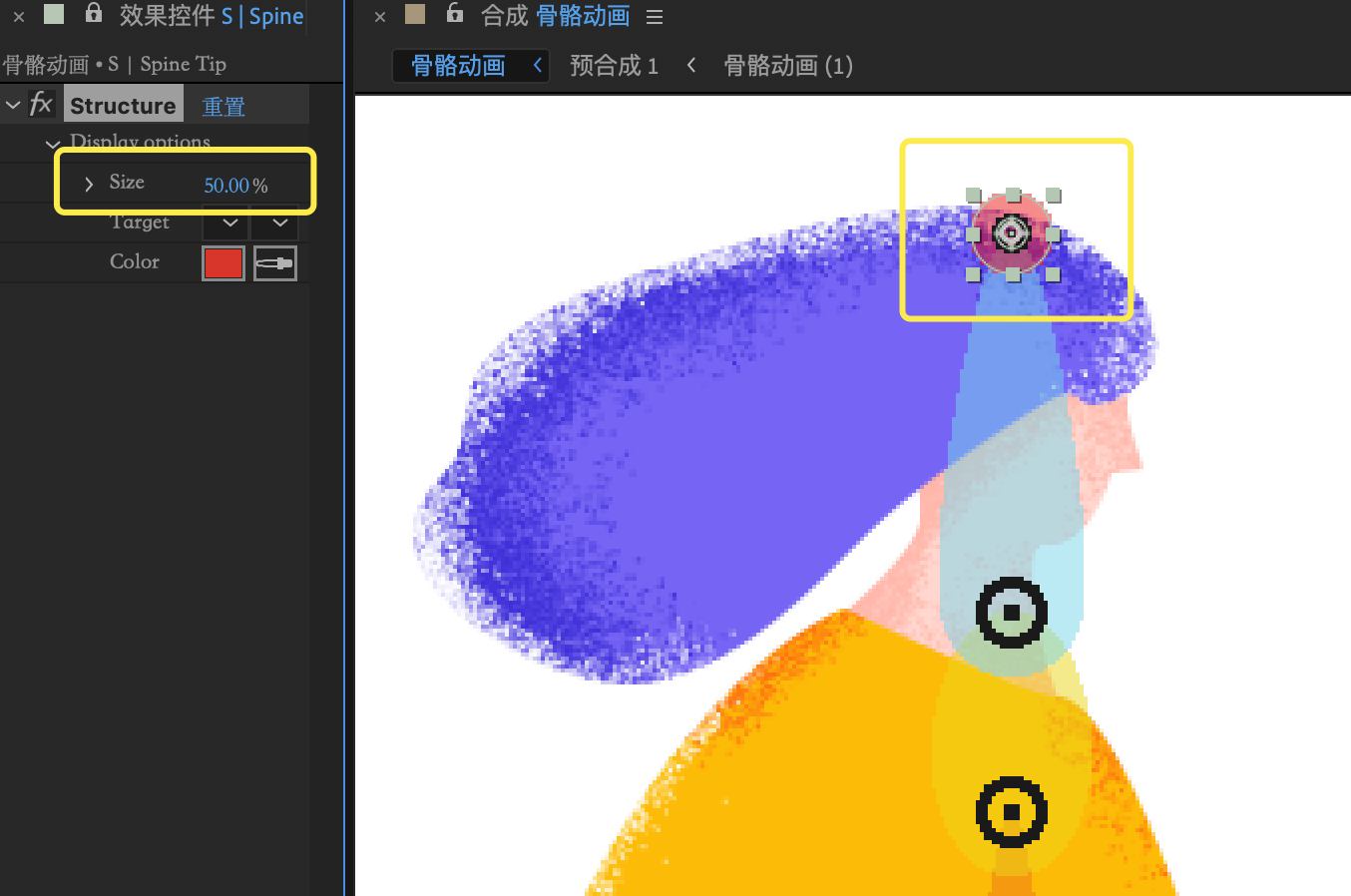
Task: Select the head spine tip controller
Action: 1011,233
